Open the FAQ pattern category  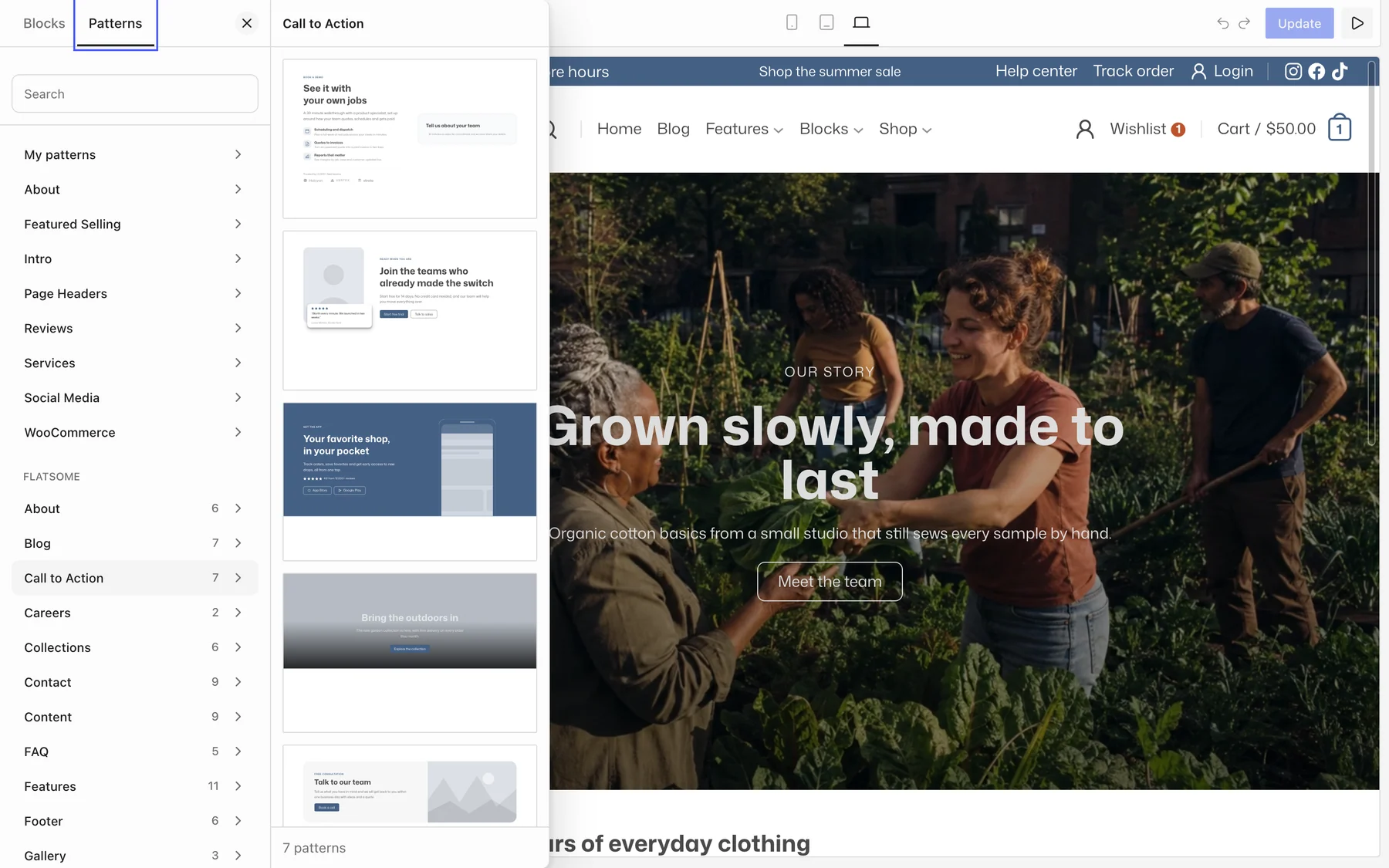pos(135,751)
